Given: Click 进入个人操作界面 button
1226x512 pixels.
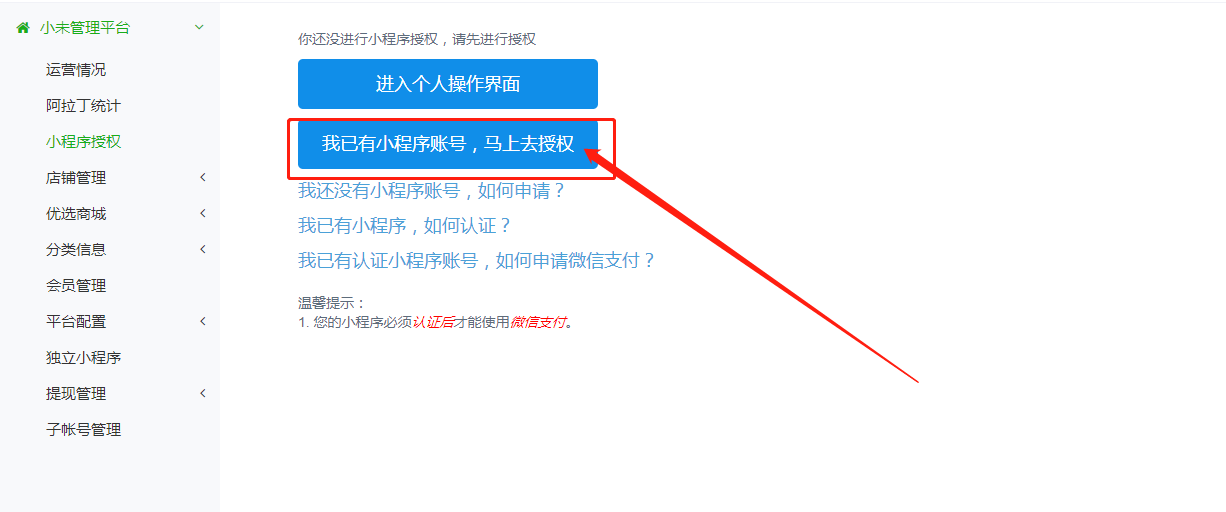Looking at the screenshot, I should pyautogui.click(x=448, y=84).
